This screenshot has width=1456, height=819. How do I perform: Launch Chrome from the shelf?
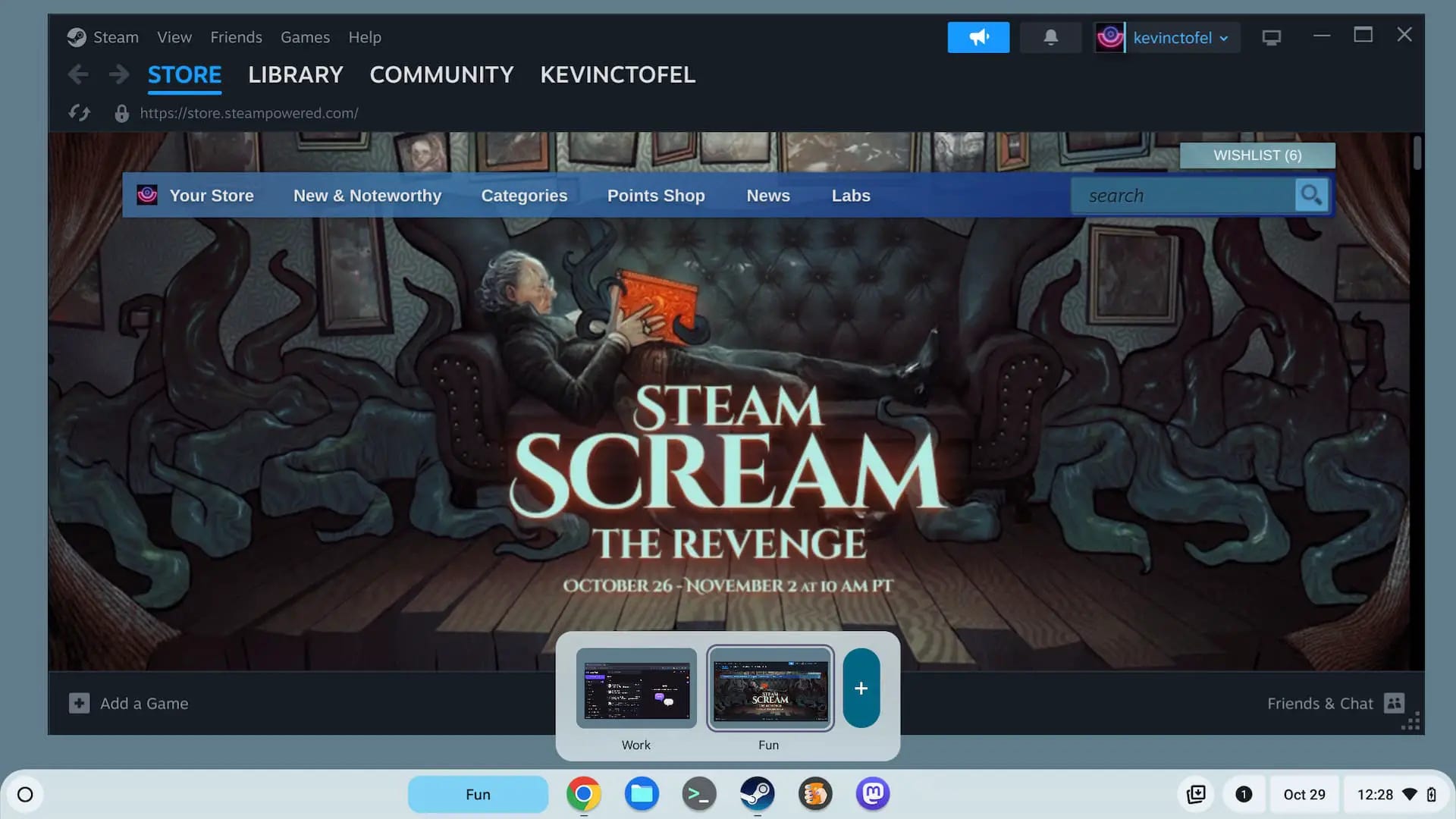[583, 794]
